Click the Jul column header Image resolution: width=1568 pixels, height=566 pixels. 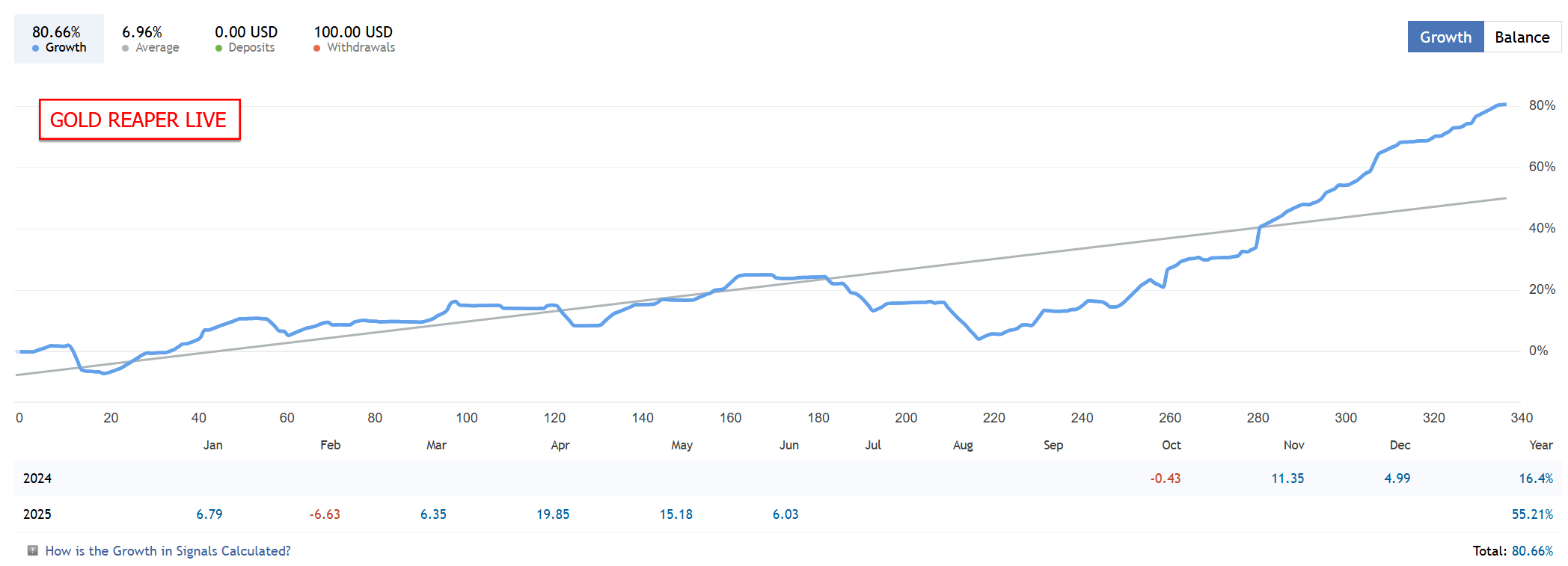point(873,445)
